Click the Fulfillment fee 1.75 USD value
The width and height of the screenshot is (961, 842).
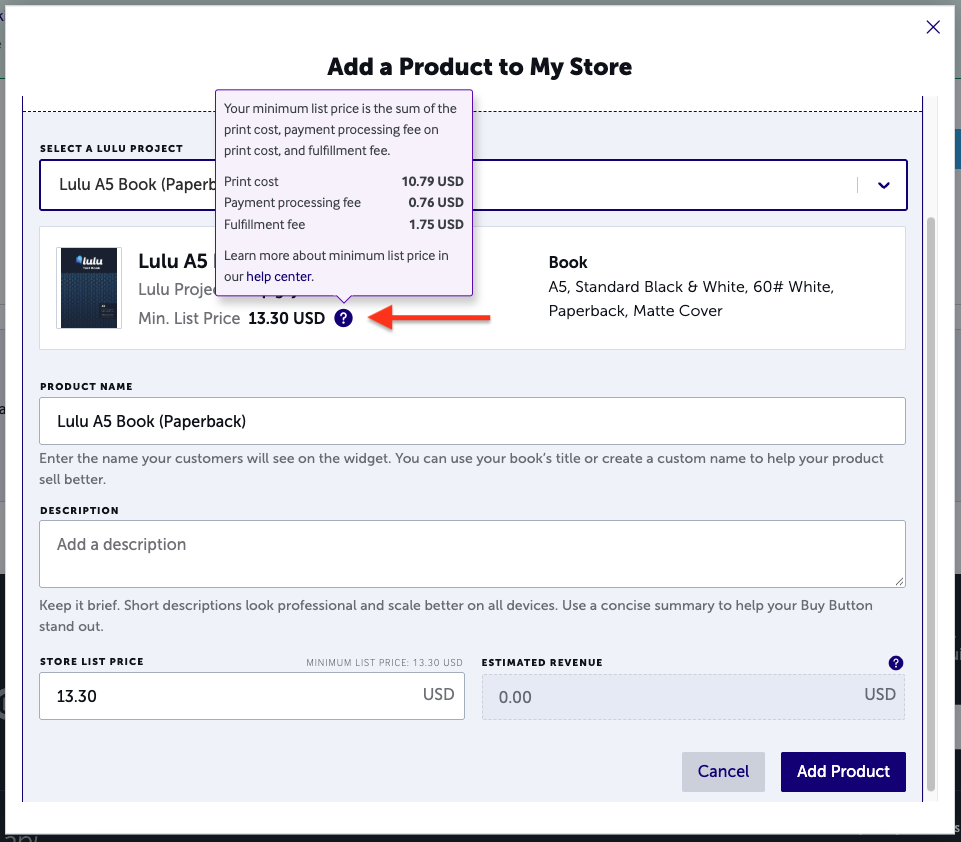pos(436,224)
